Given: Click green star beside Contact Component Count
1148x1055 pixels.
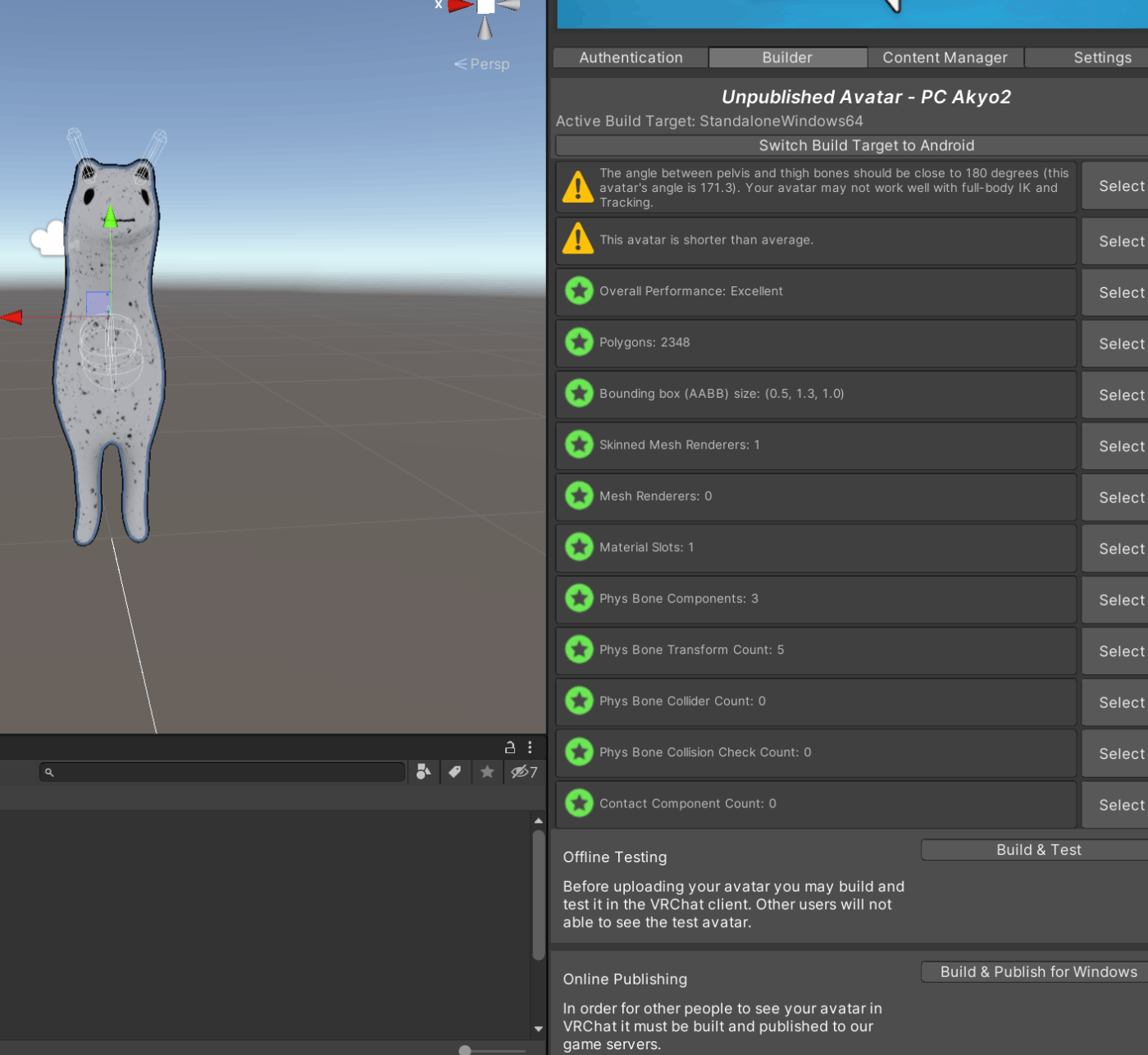Looking at the screenshot, I should [579, 803].
